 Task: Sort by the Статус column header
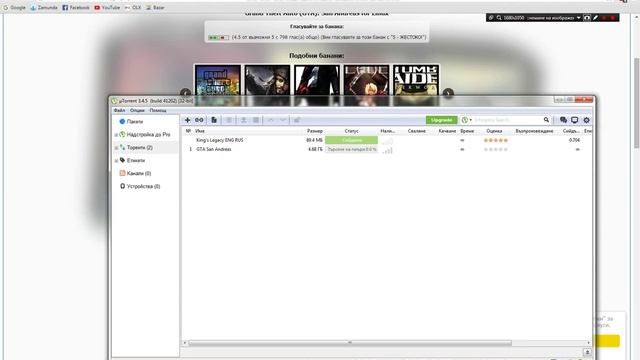(351, 131)
